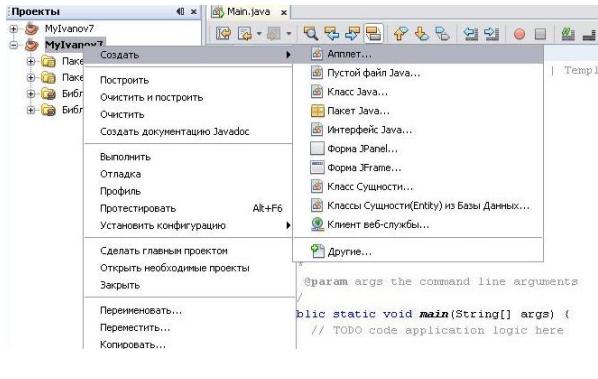The height and width of the screenshot is (379, 598).
Task: Select Пакет Java... submenu item
Action: (x=418, y=111)
